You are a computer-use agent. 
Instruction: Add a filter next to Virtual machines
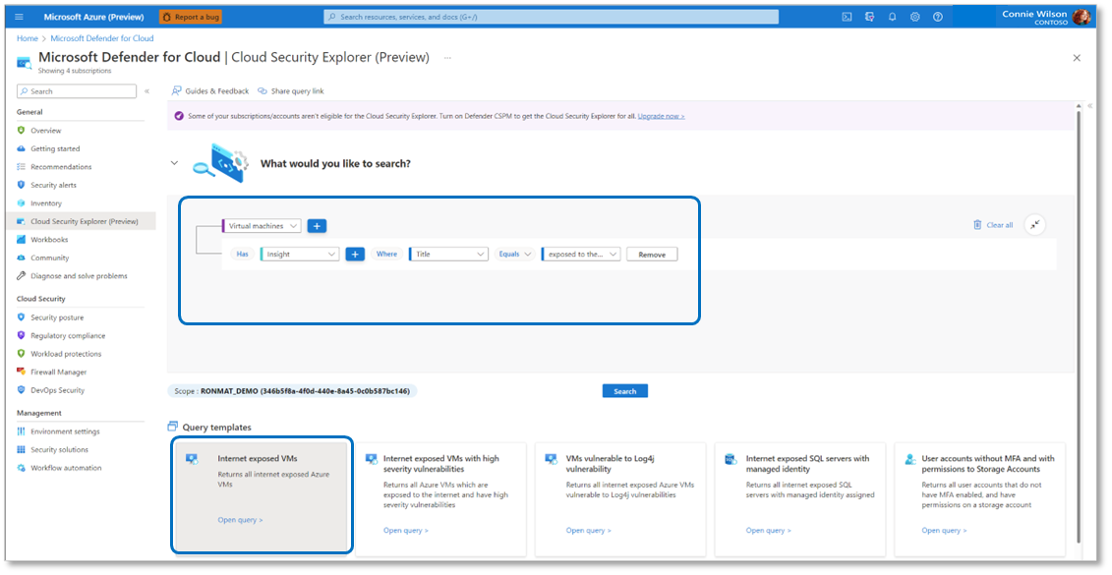(316, 226)
